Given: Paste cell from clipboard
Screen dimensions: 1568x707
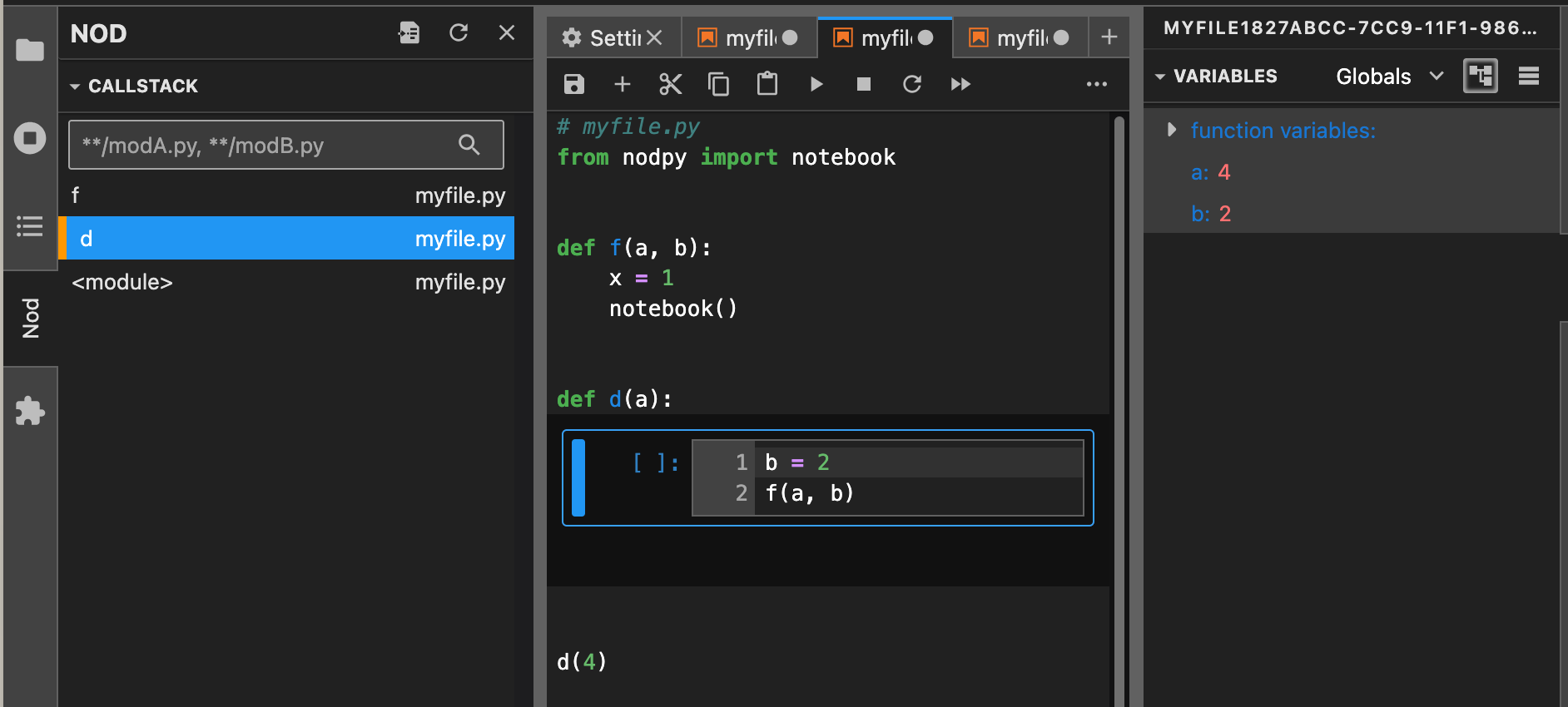Looking at the screenshot, I should point(767,84).
